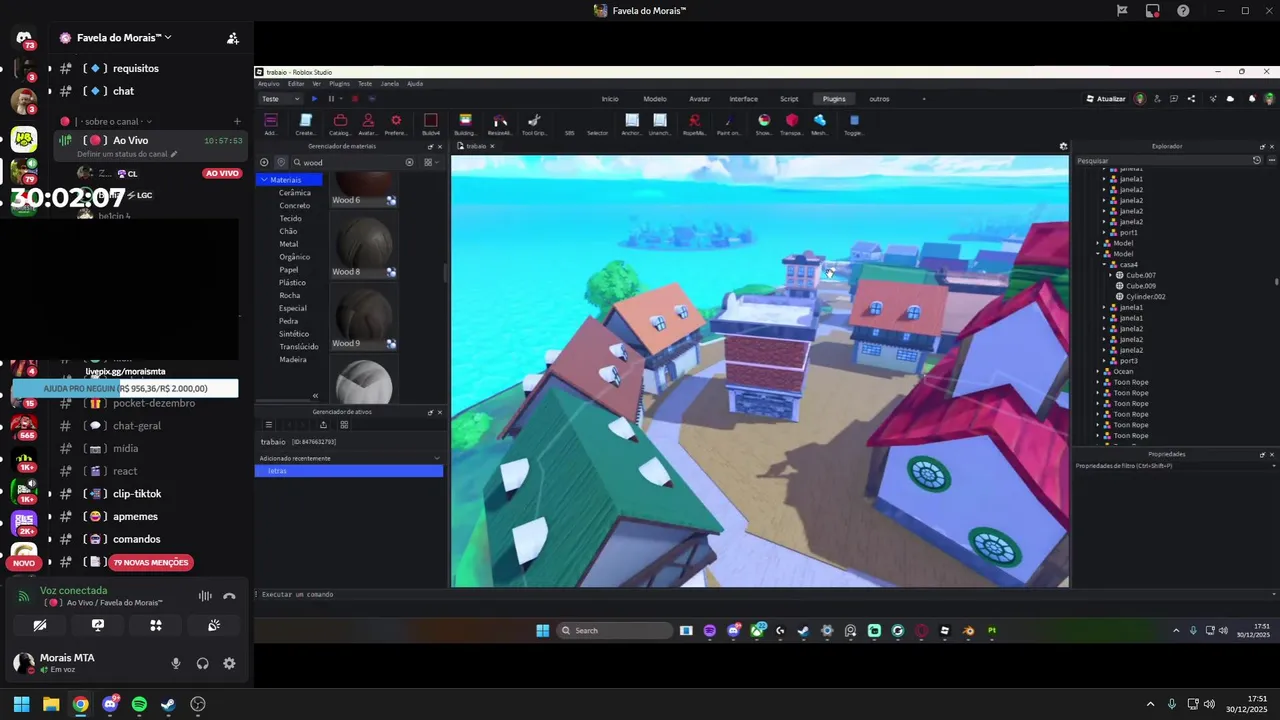The width and height of the screenshot is (1280, 720).
Task: Click the Create plugin icon
Action: coord(306,123)
